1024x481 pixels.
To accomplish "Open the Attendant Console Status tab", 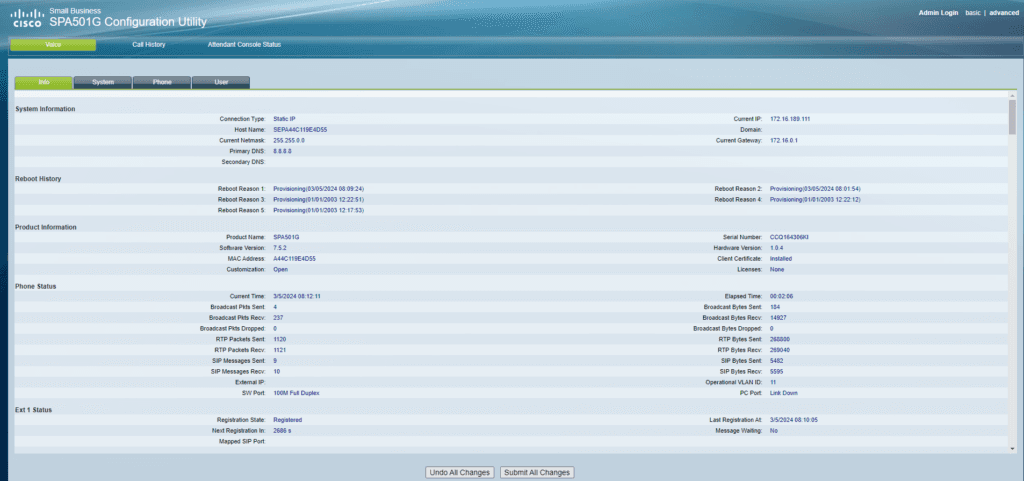I will [244, 44].
